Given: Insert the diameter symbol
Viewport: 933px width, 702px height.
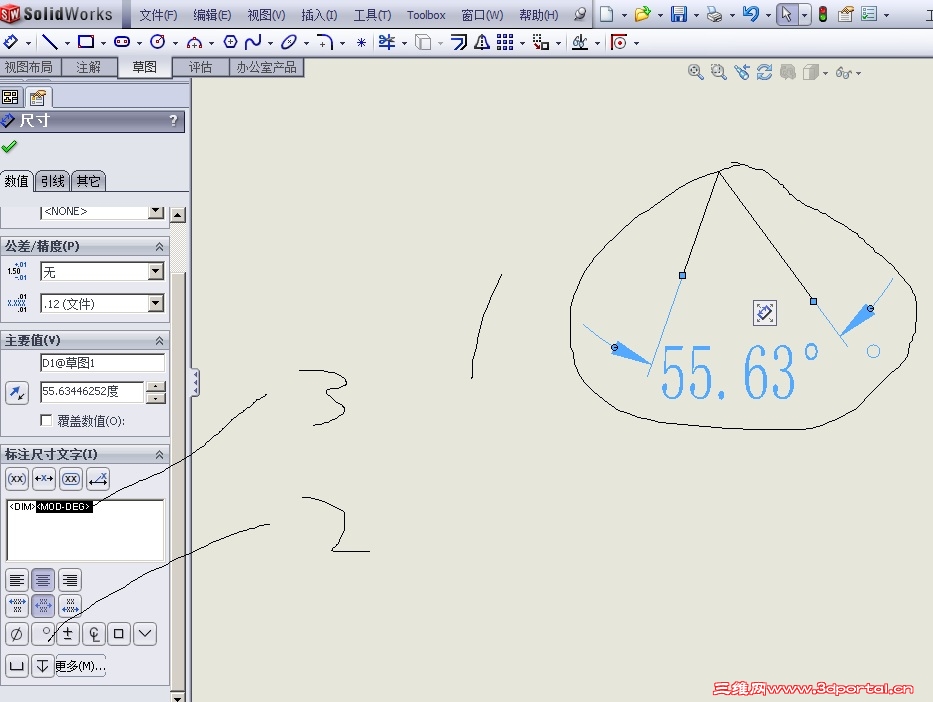Looking at the screenshot, I should pyautogui.click(x=17, y=634).
